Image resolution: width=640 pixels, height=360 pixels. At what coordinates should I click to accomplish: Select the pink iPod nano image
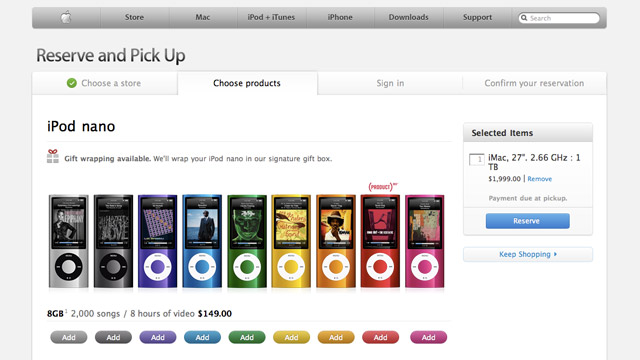[x=424, y=241]
